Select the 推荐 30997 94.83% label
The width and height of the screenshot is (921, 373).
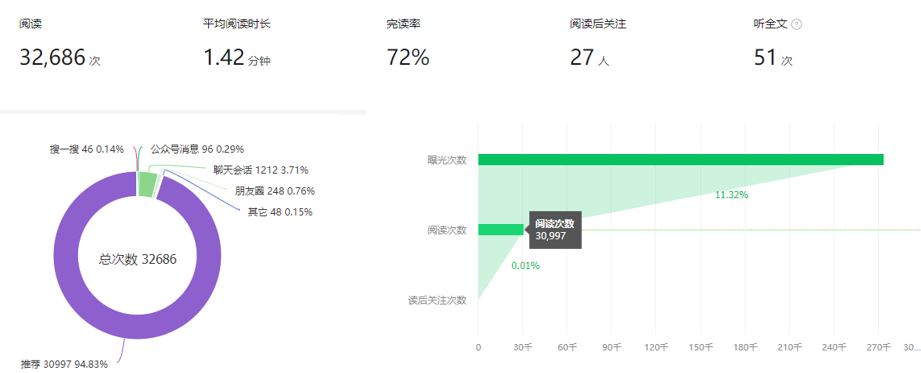[x=64, y=365]
